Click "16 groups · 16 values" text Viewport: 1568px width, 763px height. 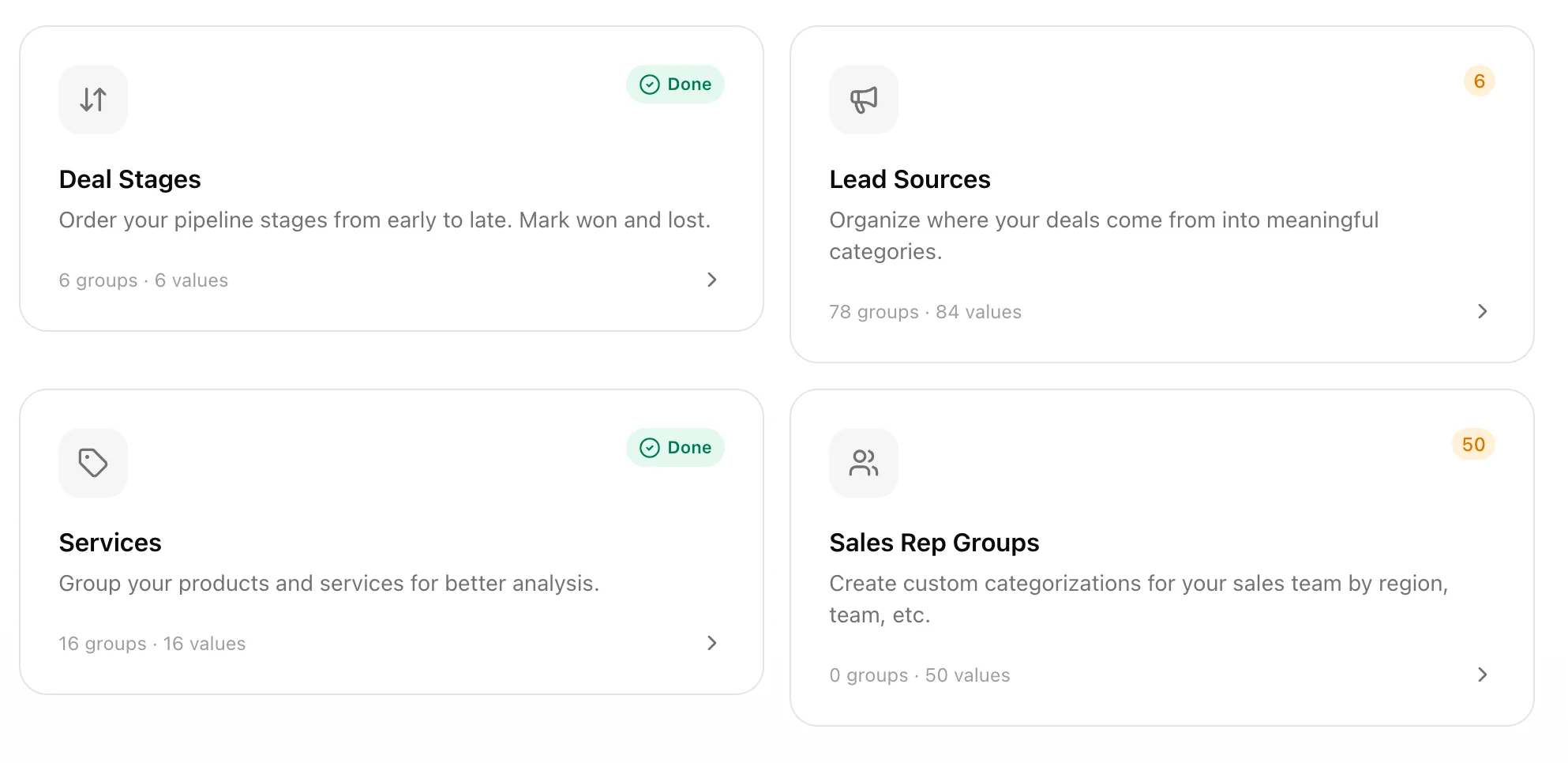click(152, 644)
